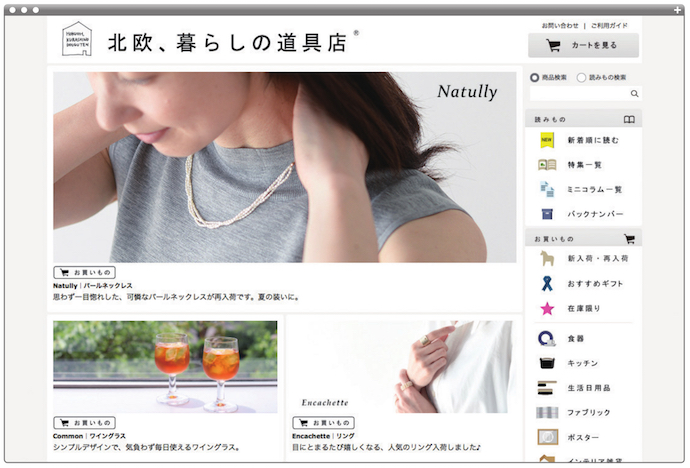
Task: Click the magnifier search icon
Action: pyautogui.click(x=634, y=93)
